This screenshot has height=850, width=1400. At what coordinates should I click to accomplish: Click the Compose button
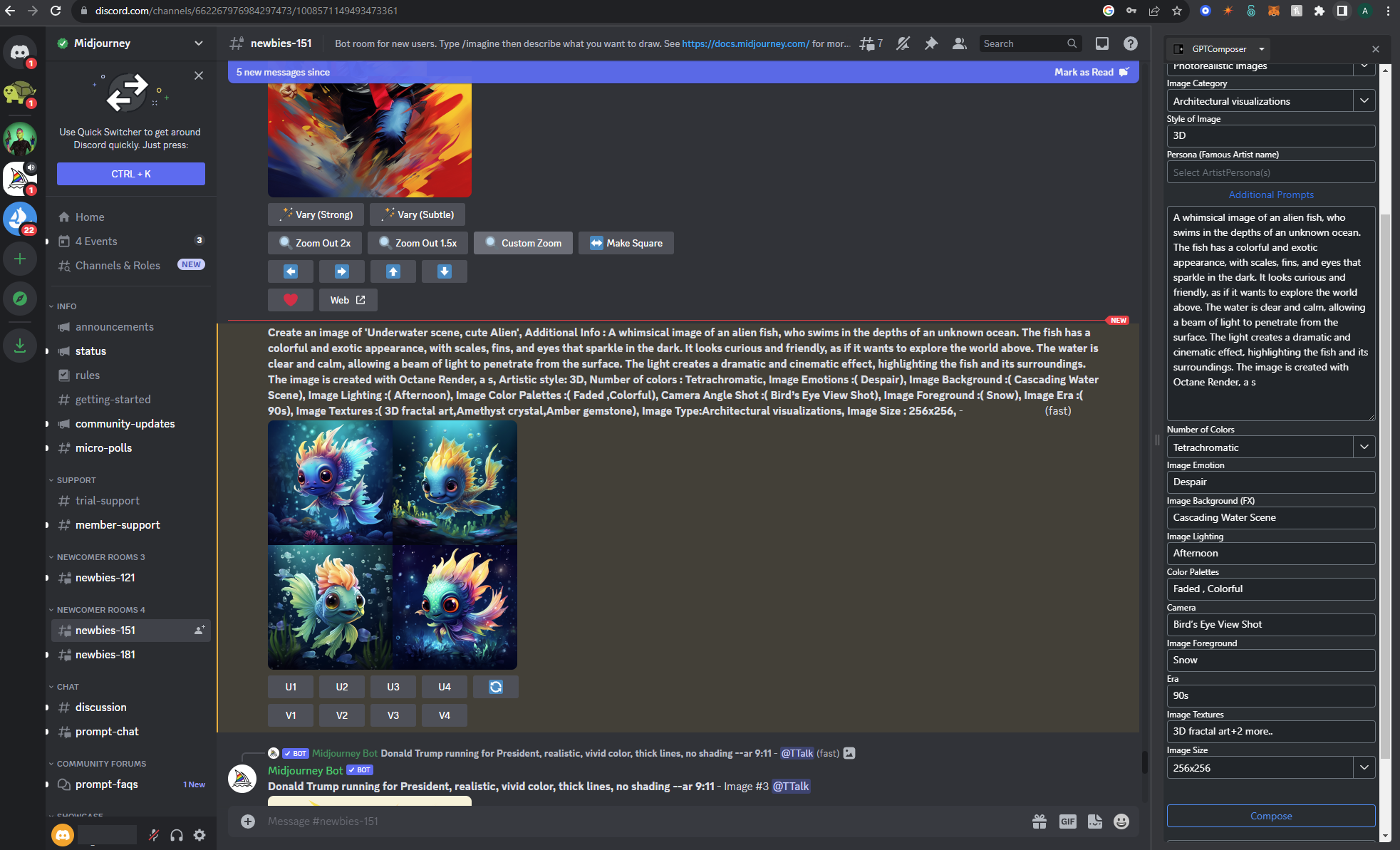pos(1270,816)
